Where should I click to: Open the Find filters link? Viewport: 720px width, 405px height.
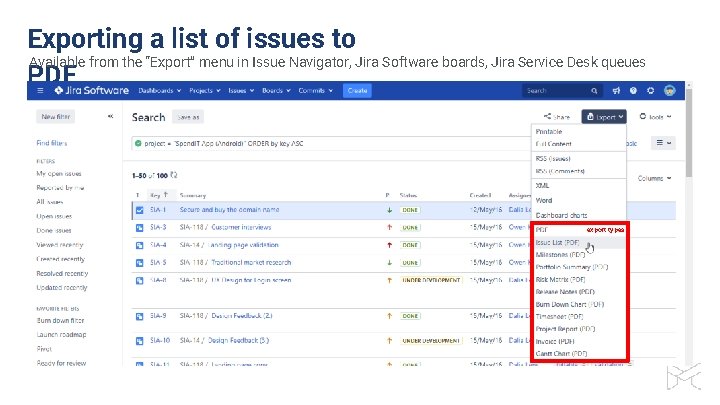coord(51,143)
